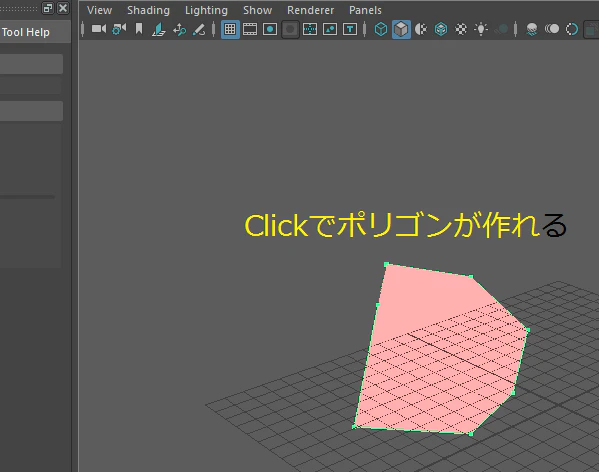Click the Grease Pencil icon
Viewport: 599px width, 472px height.
coord(199,29)
